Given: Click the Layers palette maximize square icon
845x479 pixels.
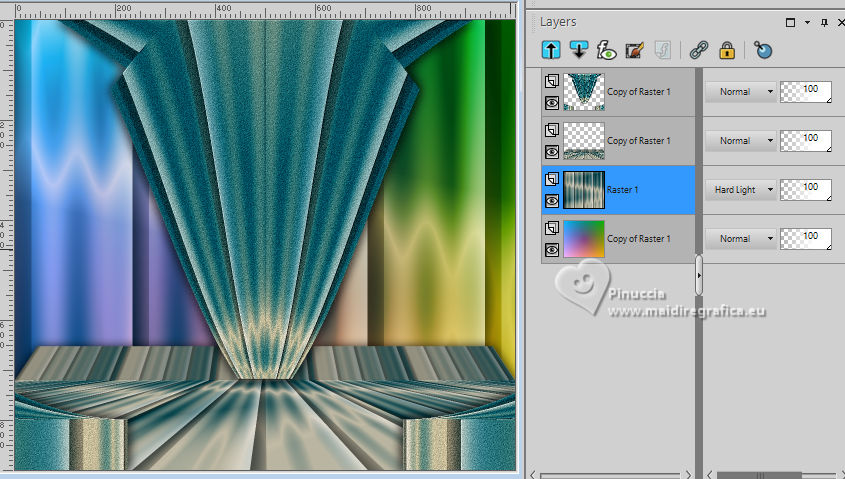Looking at the screenshot, I should 791,22.
